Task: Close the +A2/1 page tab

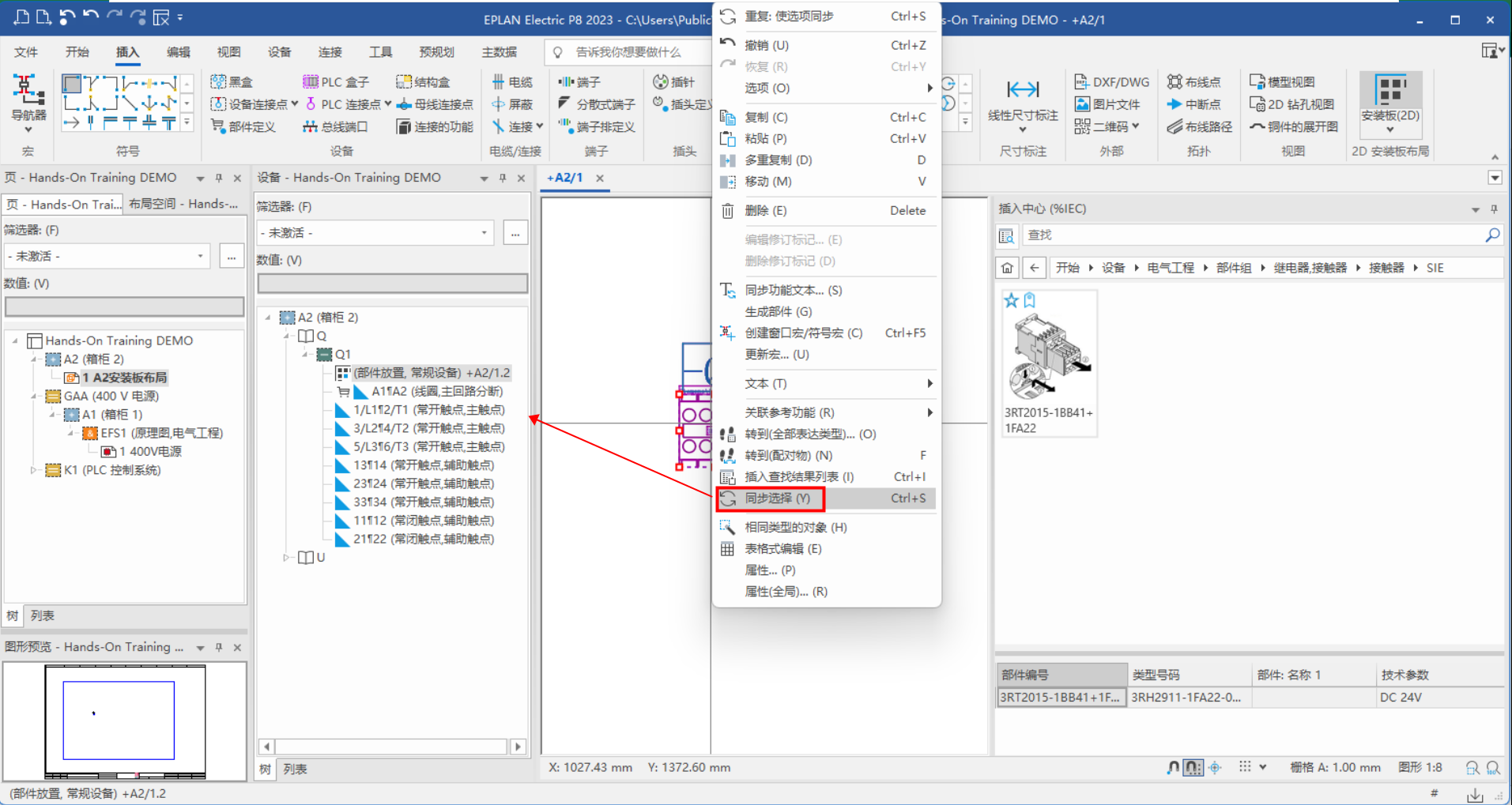Action: 600,179
